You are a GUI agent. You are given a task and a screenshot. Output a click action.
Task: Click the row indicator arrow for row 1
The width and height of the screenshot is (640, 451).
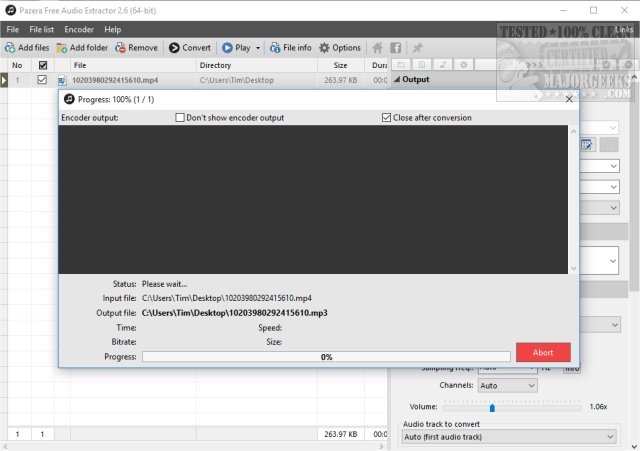[4, 80]
